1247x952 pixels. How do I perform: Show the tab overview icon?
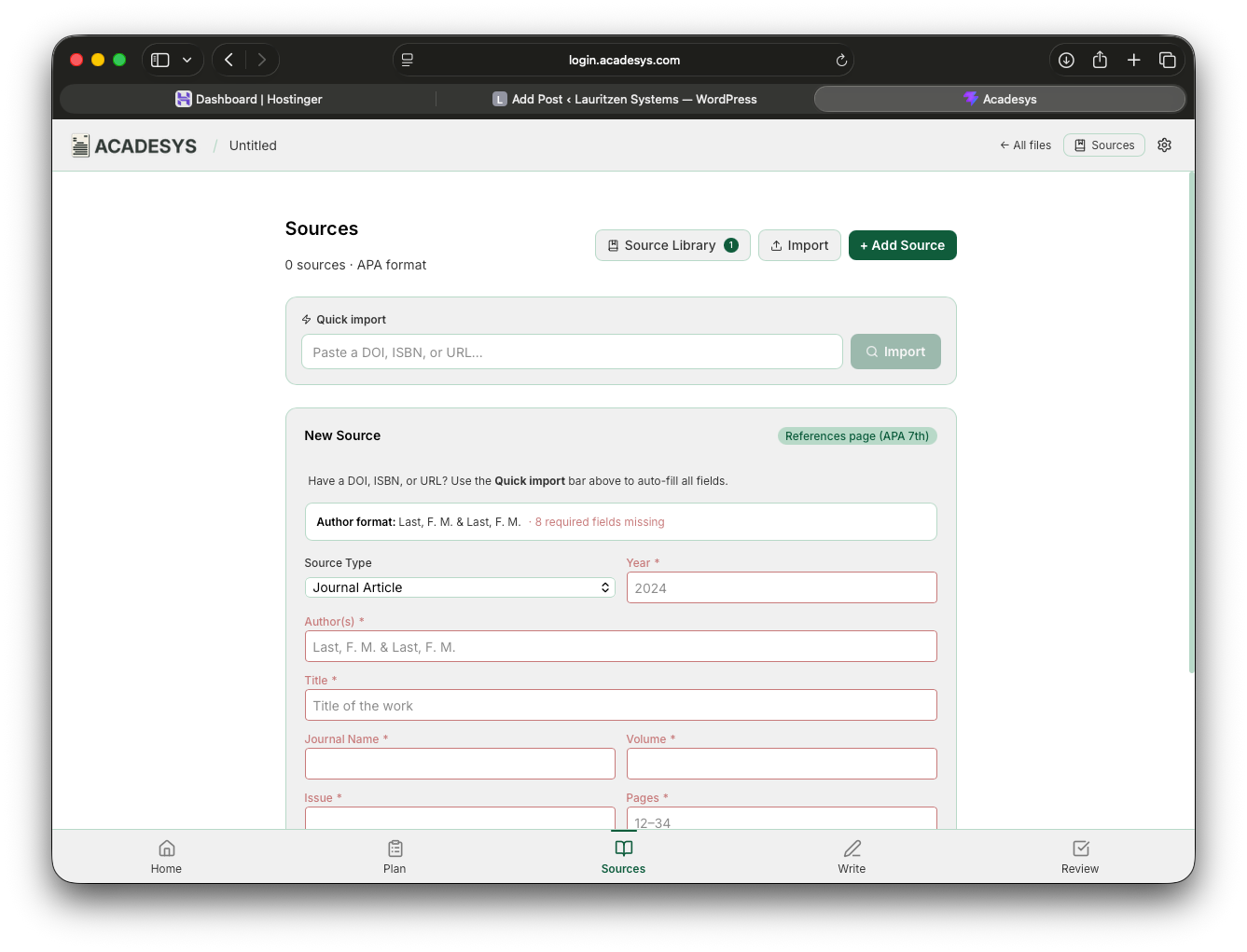(1167, 60)
